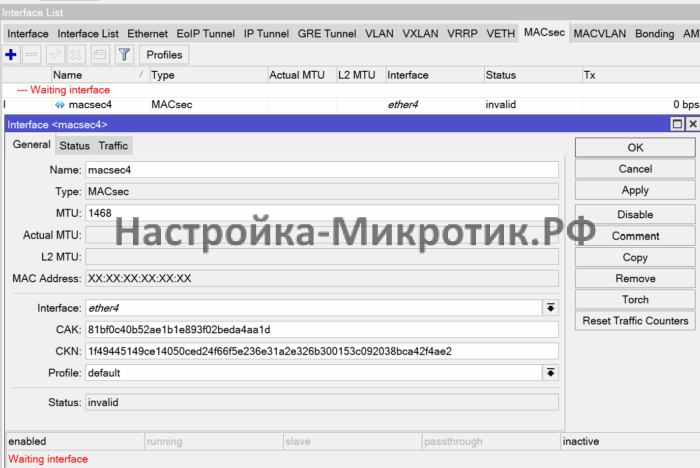Confirm with the OK button

point(635,148)
